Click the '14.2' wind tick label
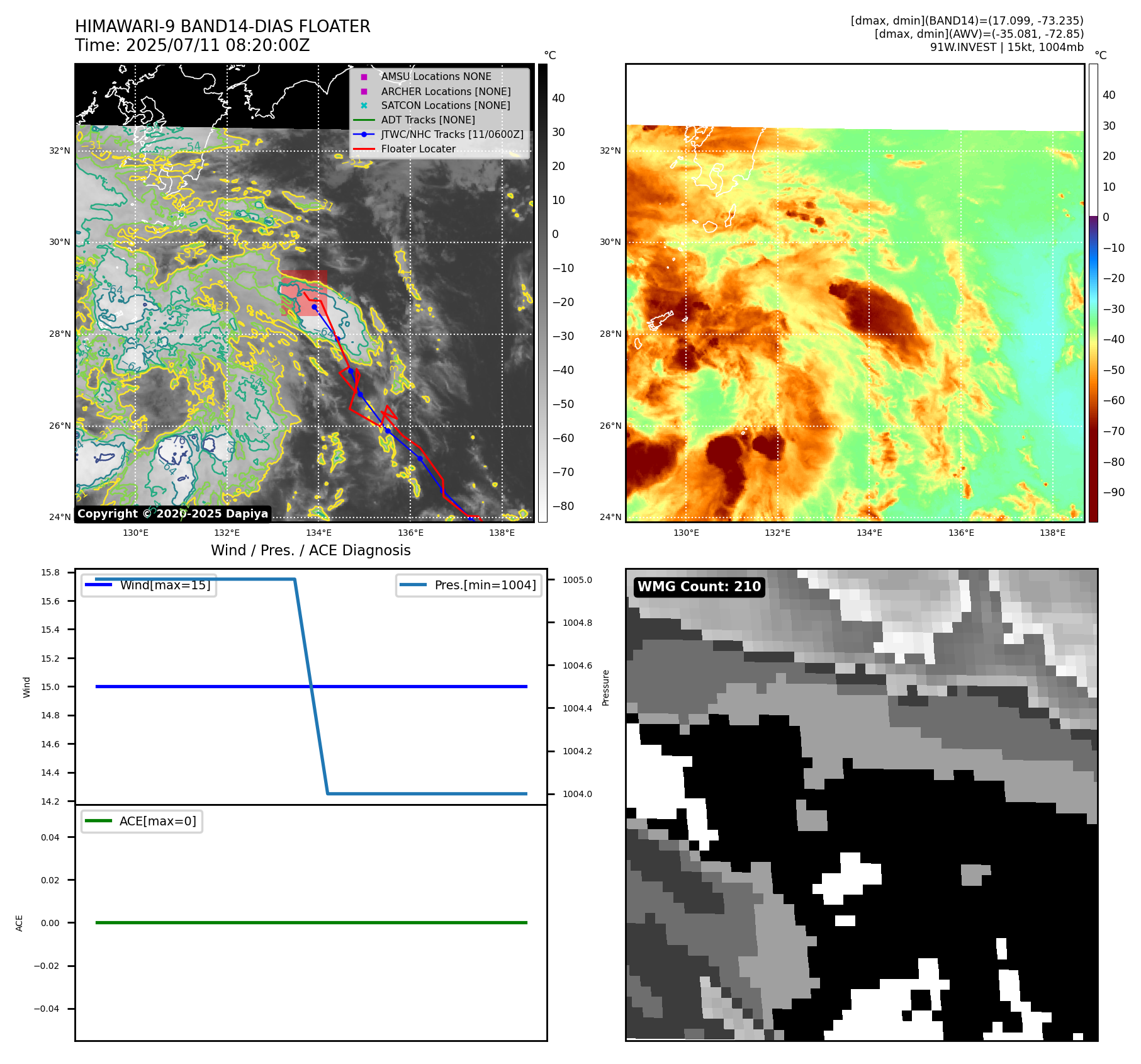This screenshot has width=1141, height=1064. (50, 801)
